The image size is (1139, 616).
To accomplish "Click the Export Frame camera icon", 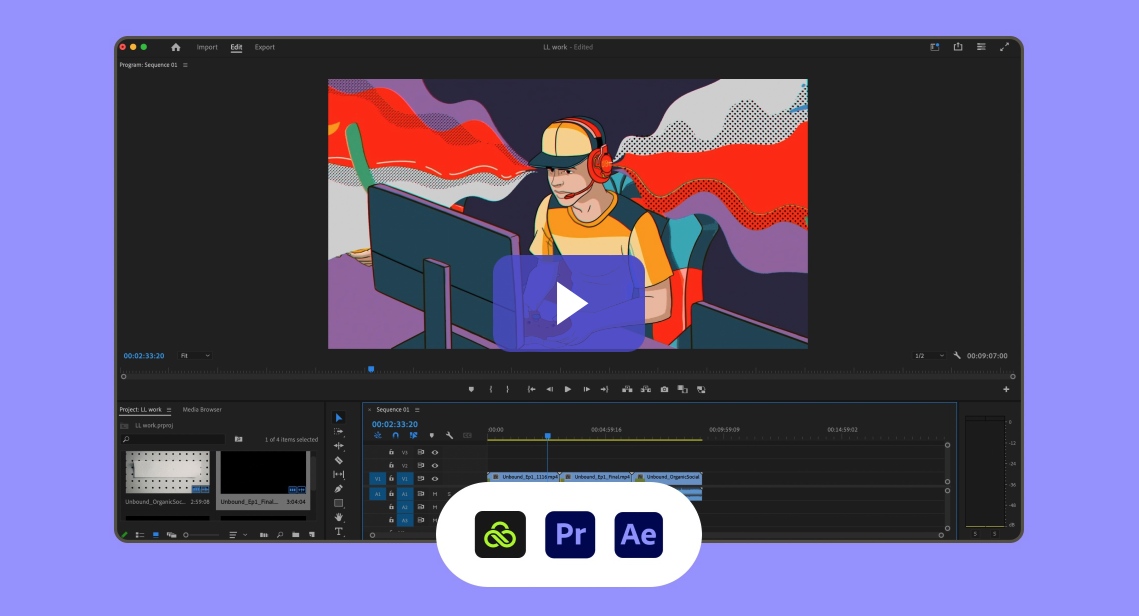I will pyautogui.click(x=664, y=389).
